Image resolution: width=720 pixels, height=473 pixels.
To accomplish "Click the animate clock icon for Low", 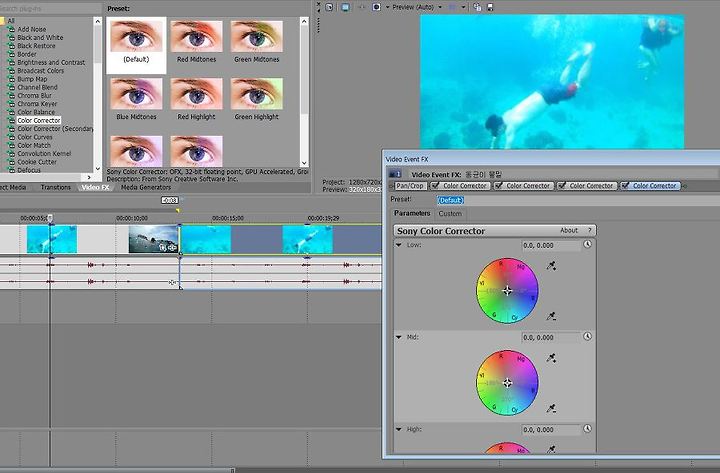I will 587,244.
